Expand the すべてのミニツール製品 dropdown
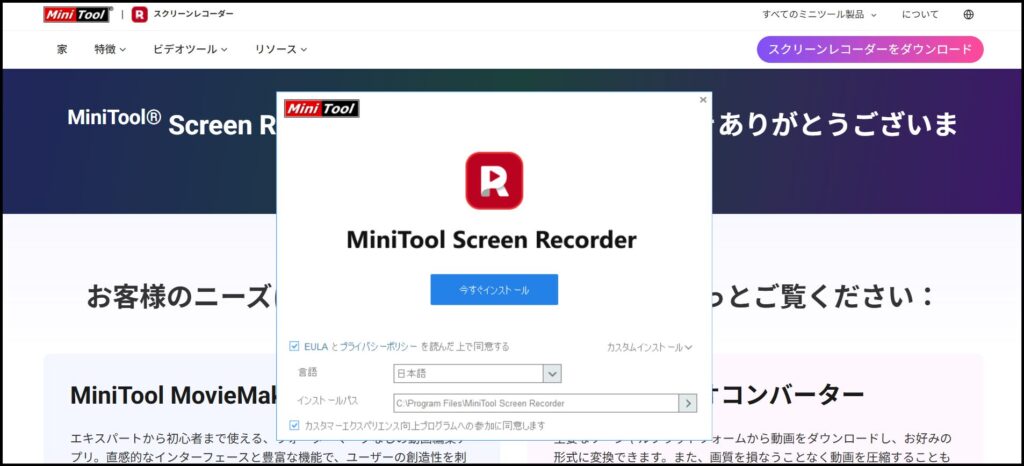This screenshot has height=466, width=1024. click(x=819, y=15)
